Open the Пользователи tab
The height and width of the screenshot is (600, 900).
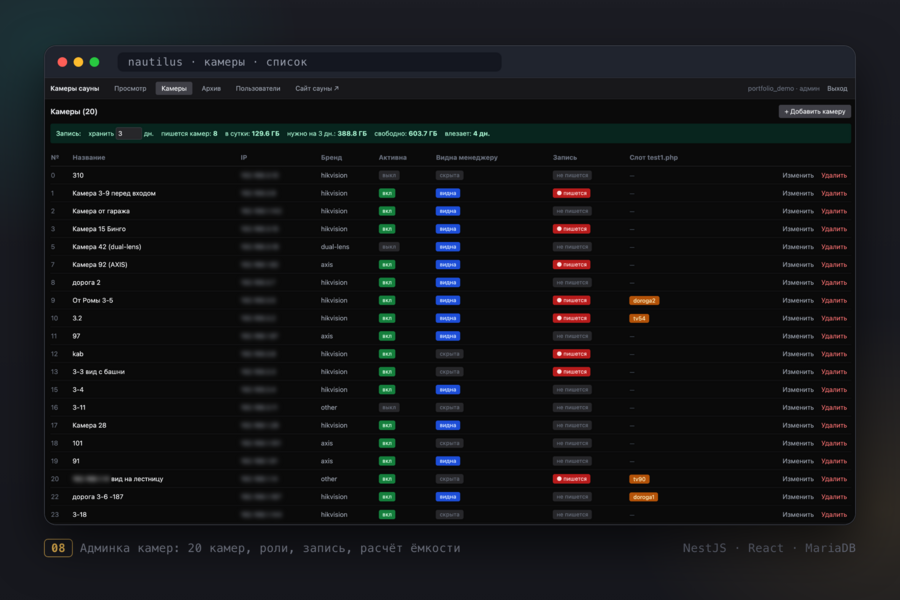(258, 88)
